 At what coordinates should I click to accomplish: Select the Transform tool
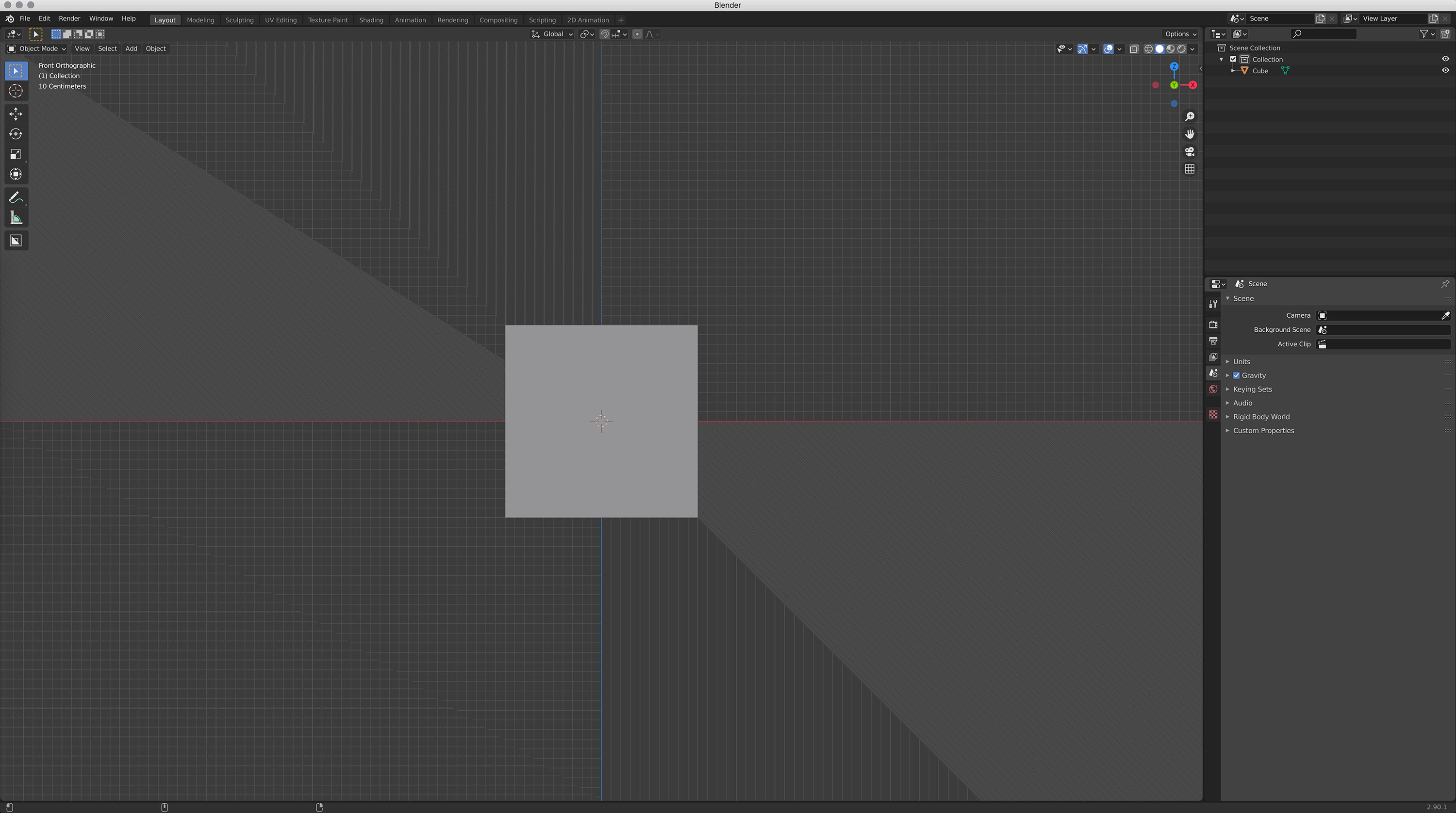coord(16,174)
